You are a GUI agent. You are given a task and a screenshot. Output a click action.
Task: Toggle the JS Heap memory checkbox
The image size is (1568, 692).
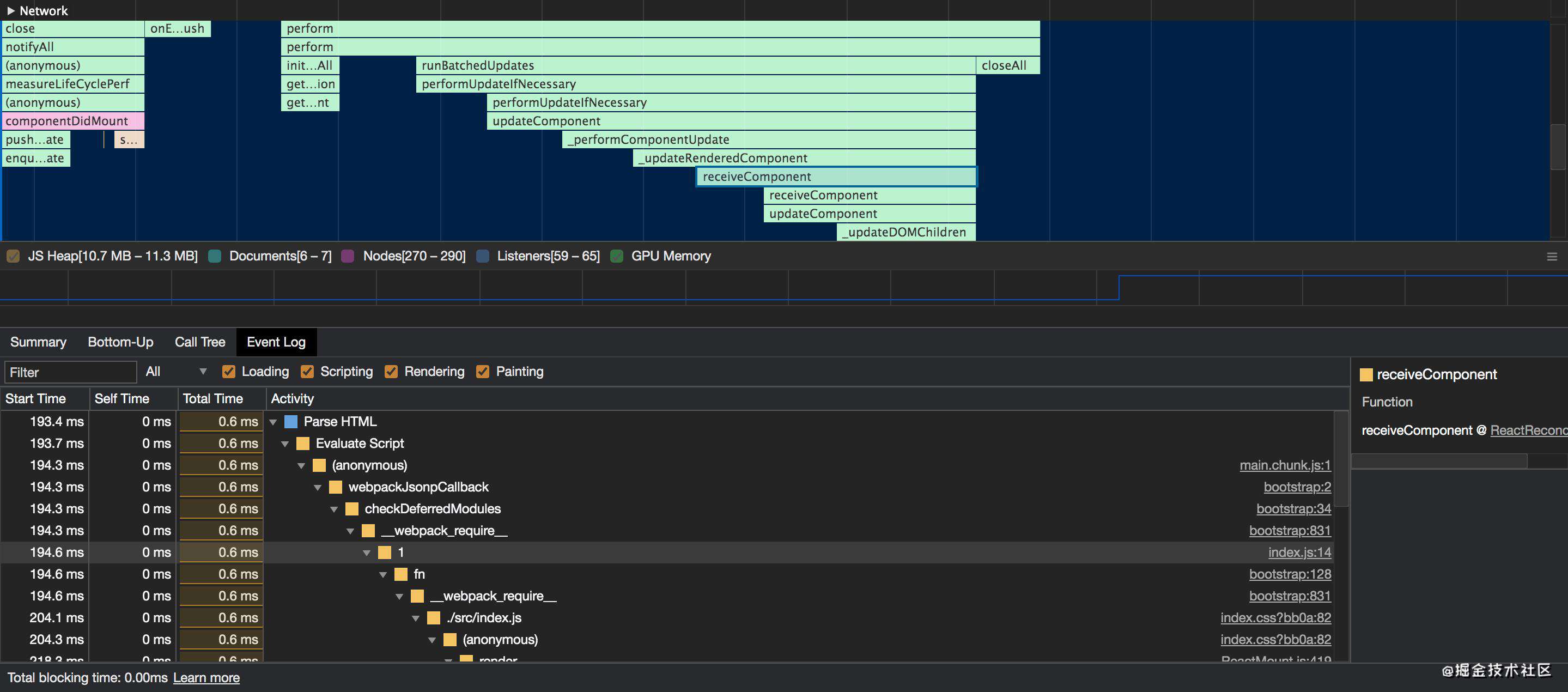click(13, 256)
